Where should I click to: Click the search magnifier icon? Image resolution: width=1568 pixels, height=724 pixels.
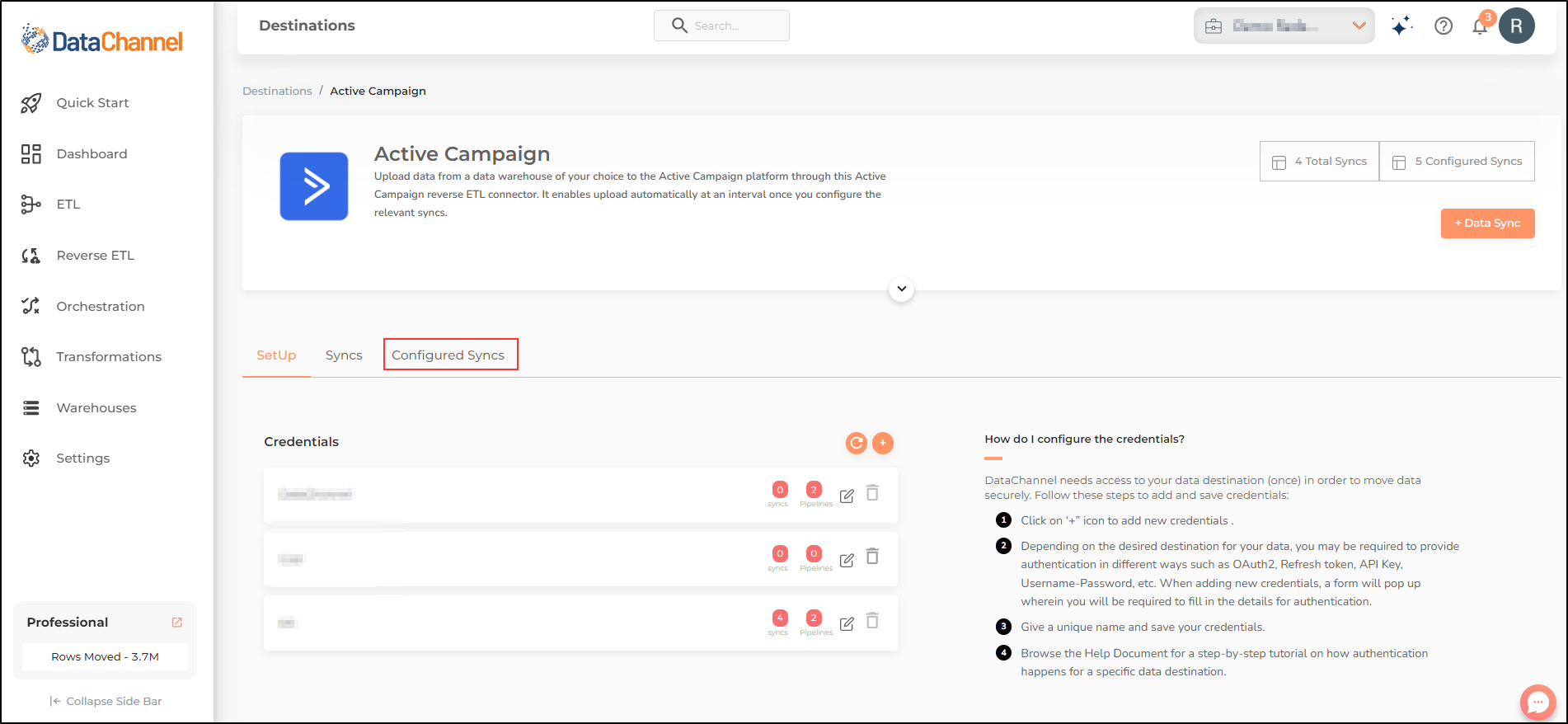[x=679, y=26]
